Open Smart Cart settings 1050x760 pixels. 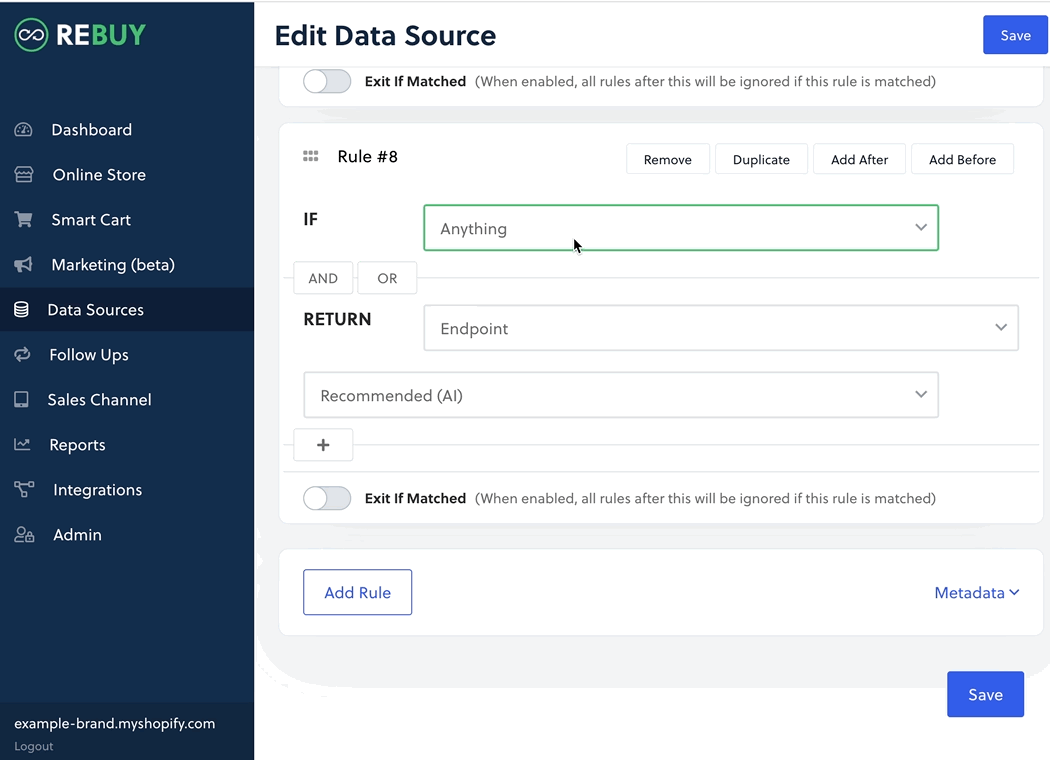coord(91,220)
